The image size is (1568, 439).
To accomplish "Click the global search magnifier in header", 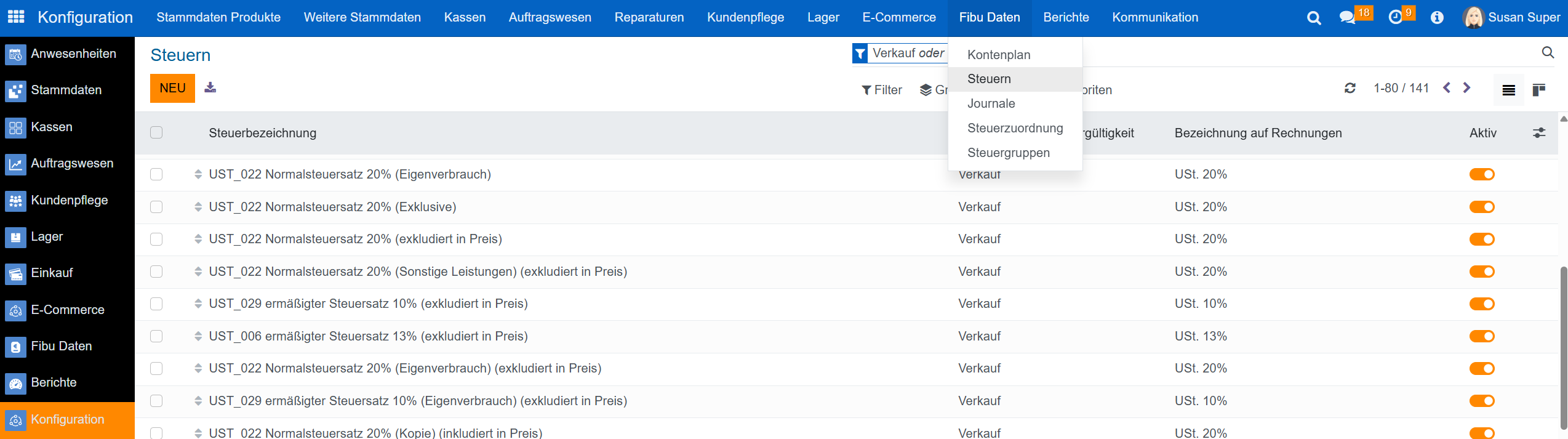I will [x=1314, y=18].
